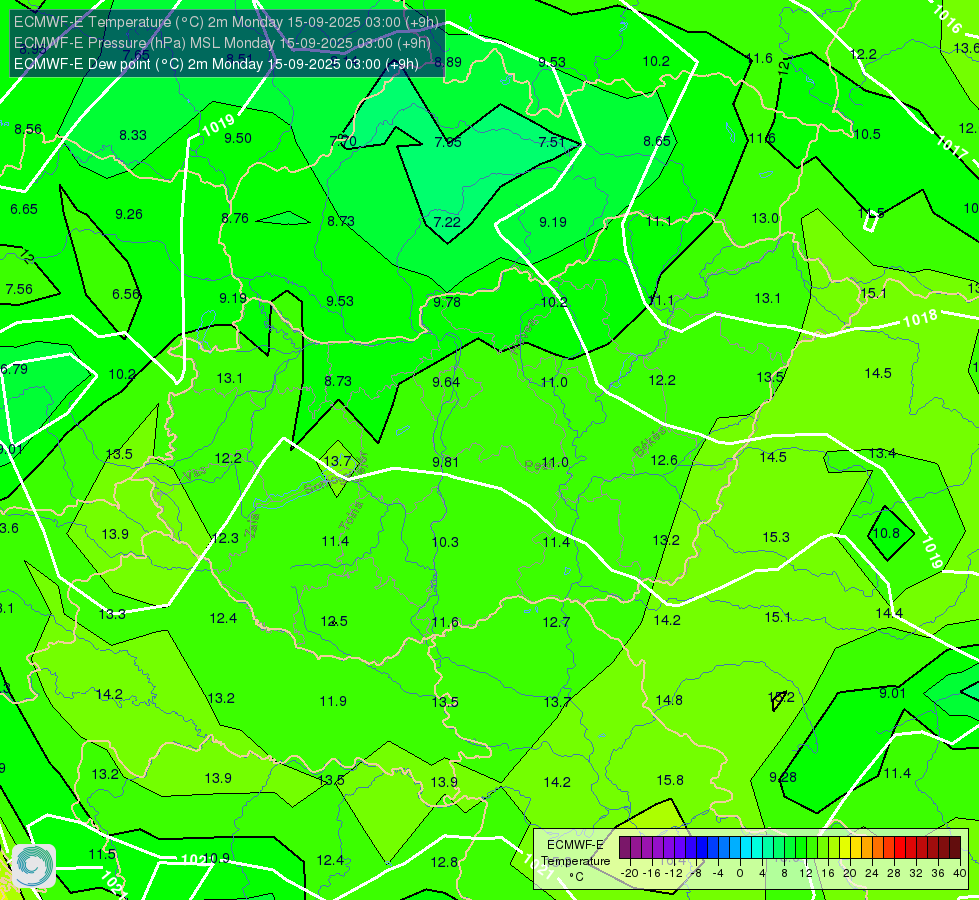Click the Vas county label
This screenshot has height=900, width=979.
pos(194,475)
